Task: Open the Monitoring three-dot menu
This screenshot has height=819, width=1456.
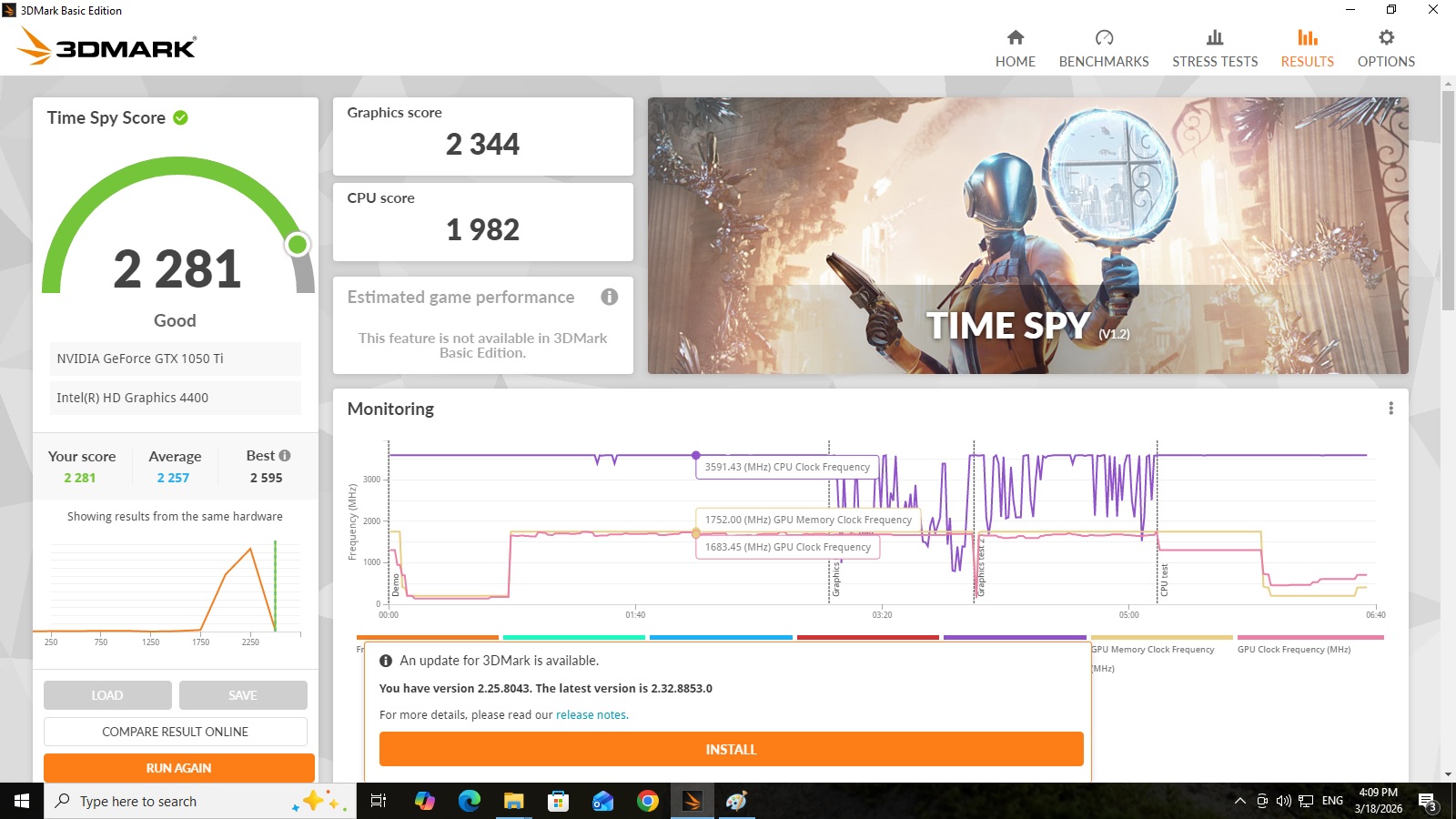Action: coord(1390,409)
